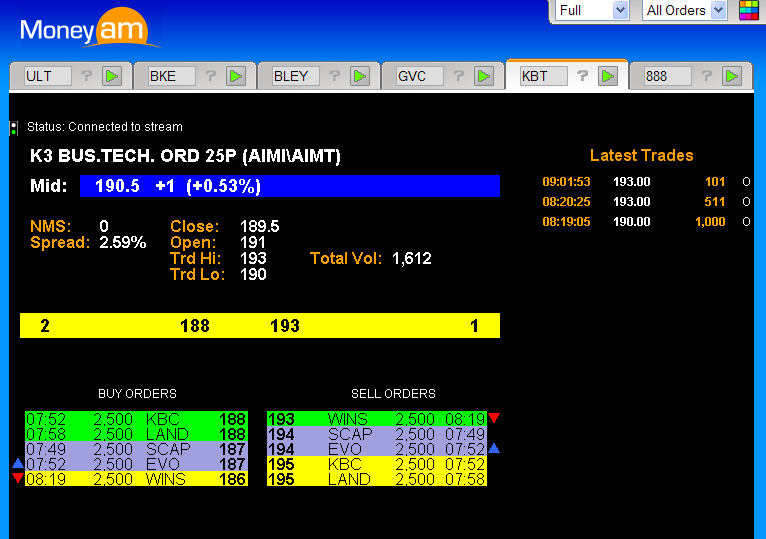
Task: Click the question mark on 888 tab
Action: point(707,76)
